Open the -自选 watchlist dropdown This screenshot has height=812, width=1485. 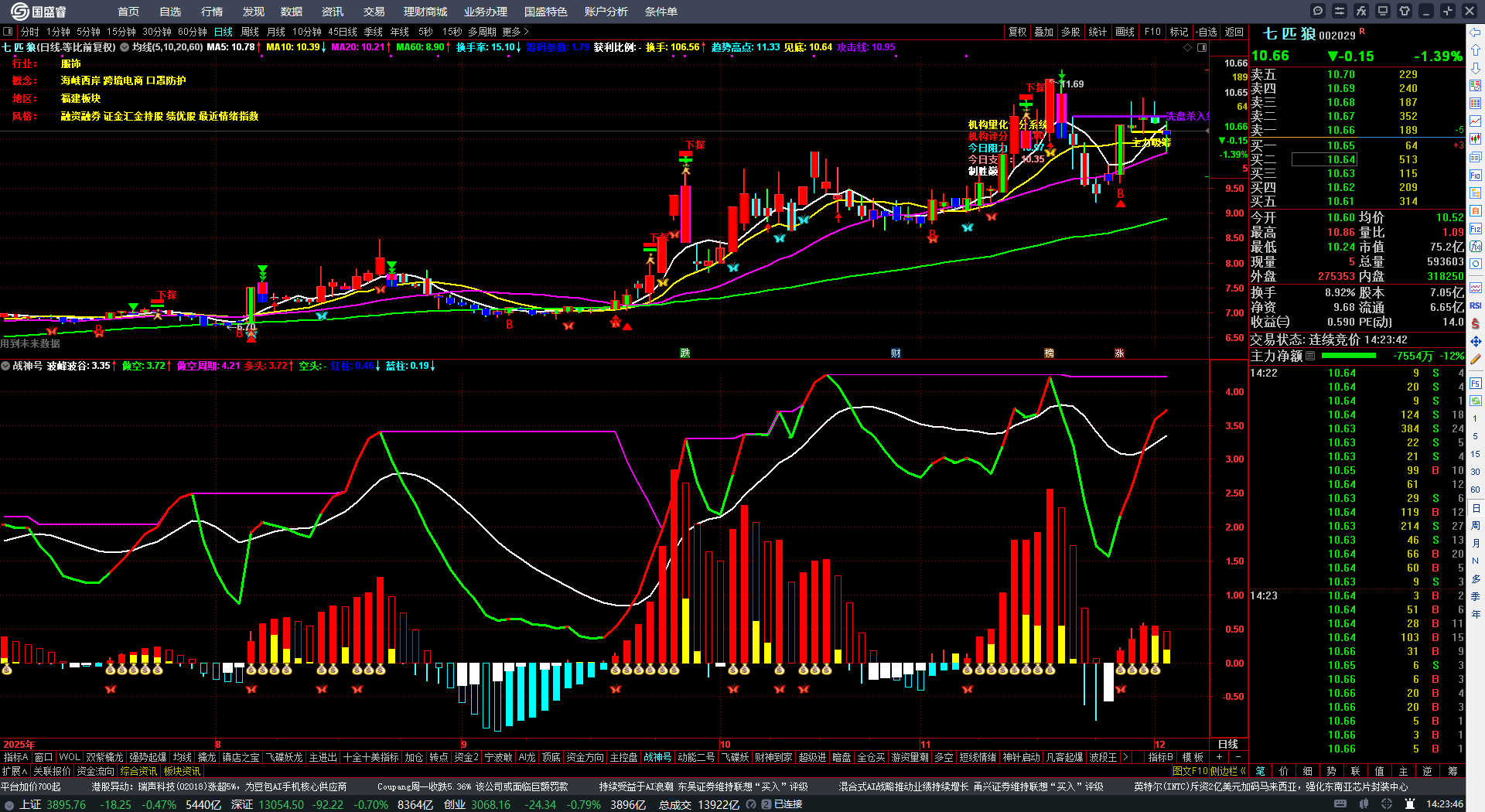(1206, 32)
